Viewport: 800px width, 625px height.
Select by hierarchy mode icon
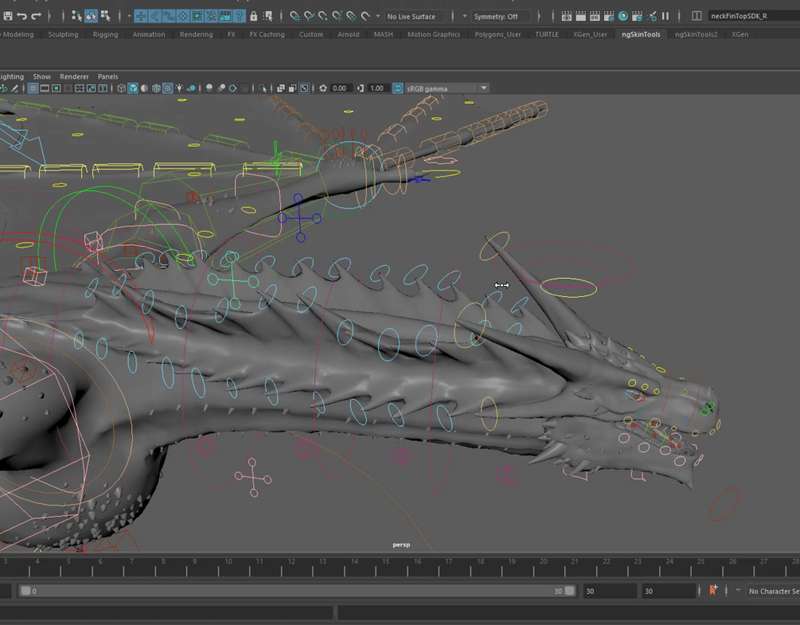coord(77,16)
